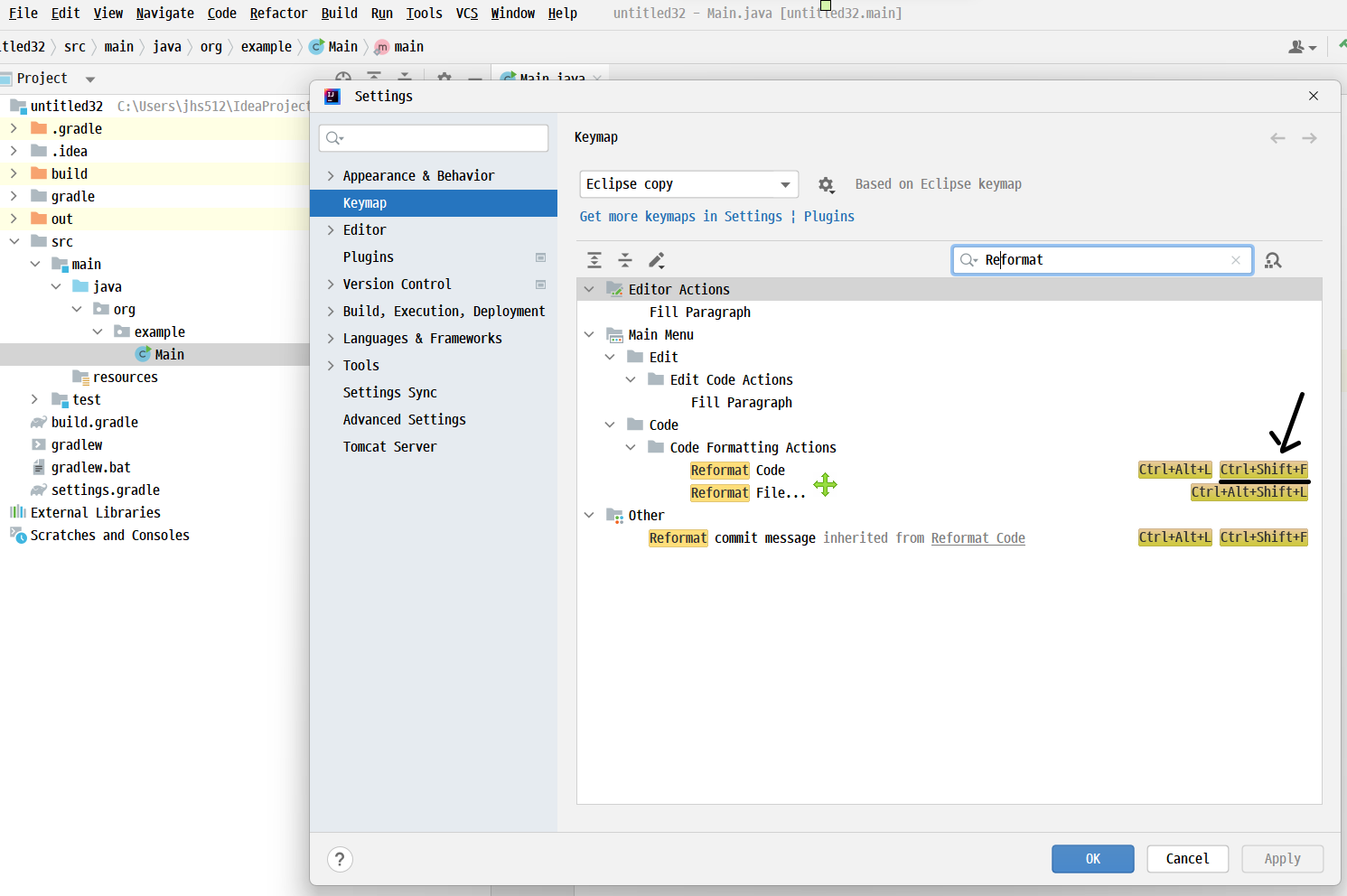Click the pencil Edit Shortcut icon

coord(657,260)
